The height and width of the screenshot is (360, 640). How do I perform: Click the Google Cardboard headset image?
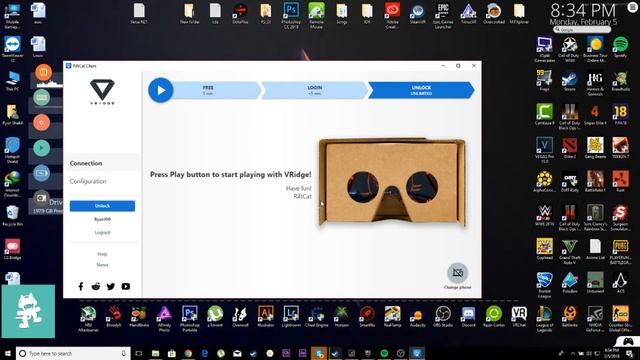tap(392, 182)
